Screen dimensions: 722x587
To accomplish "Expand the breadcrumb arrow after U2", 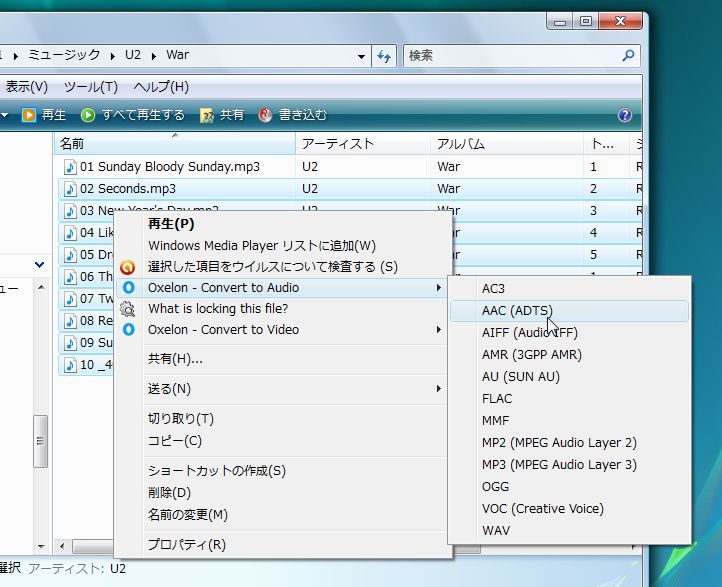I will coord(154,56).
